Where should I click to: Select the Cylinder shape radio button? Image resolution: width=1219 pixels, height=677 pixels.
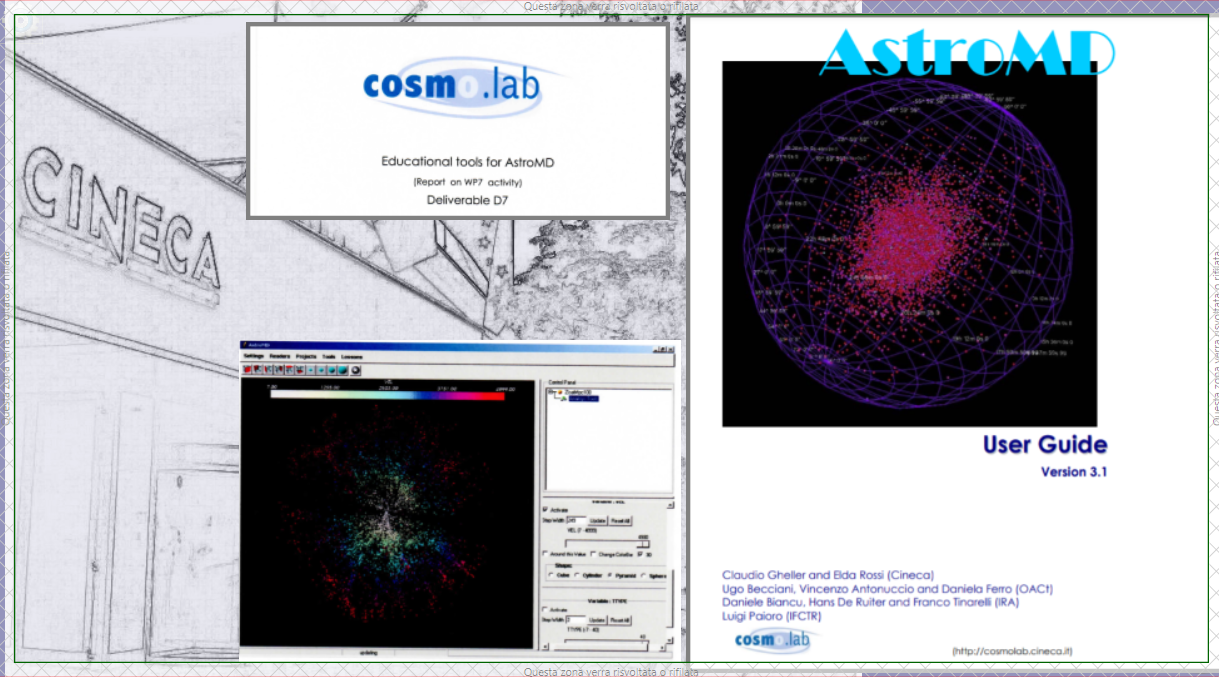(x=577, y=576)
